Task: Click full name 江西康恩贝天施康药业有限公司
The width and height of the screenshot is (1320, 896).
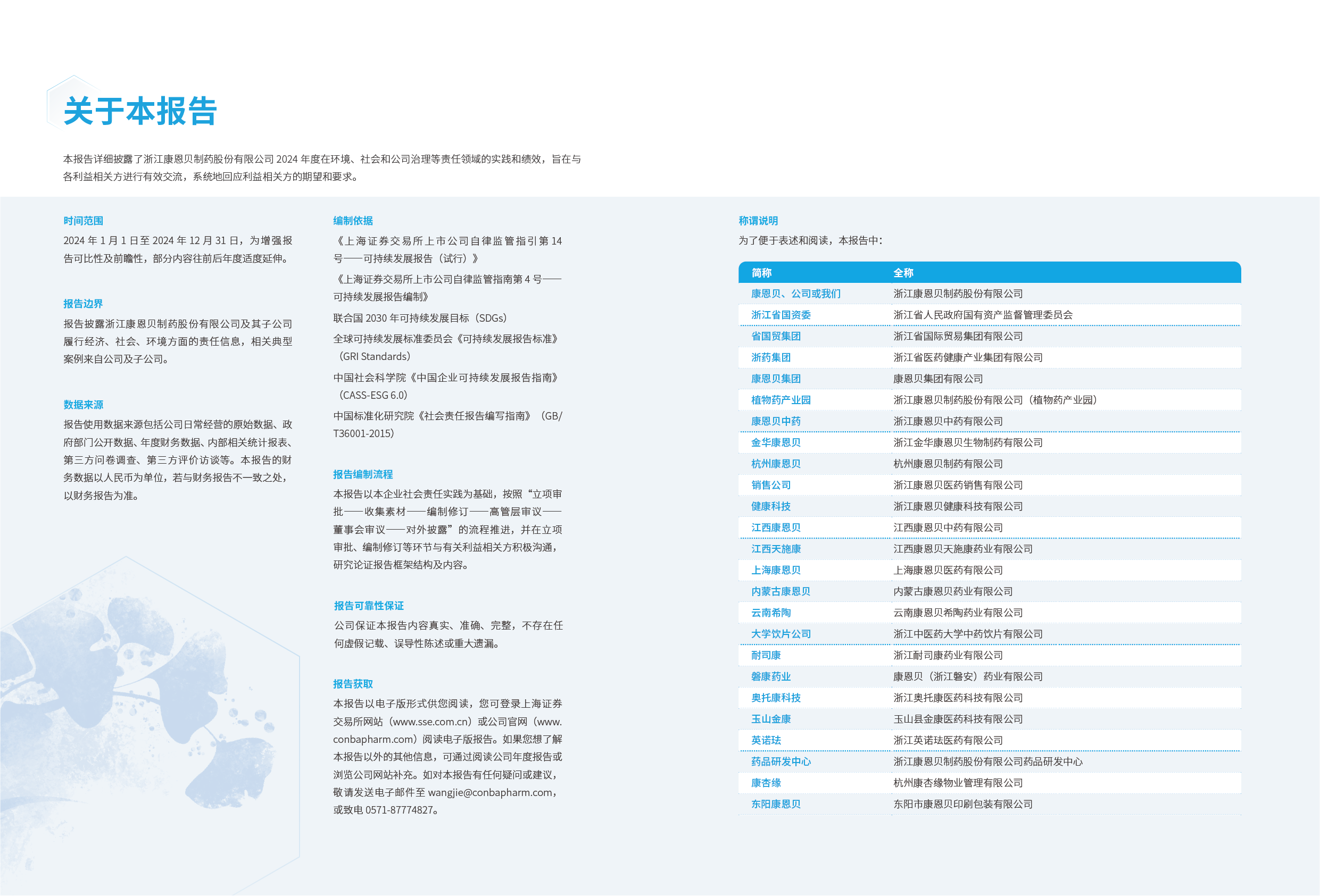Action: pos(963,549)
